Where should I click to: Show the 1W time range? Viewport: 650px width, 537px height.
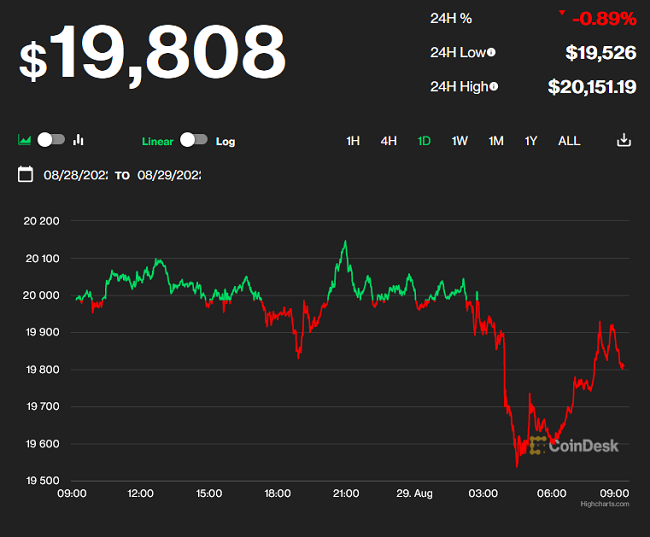point(460,141)
